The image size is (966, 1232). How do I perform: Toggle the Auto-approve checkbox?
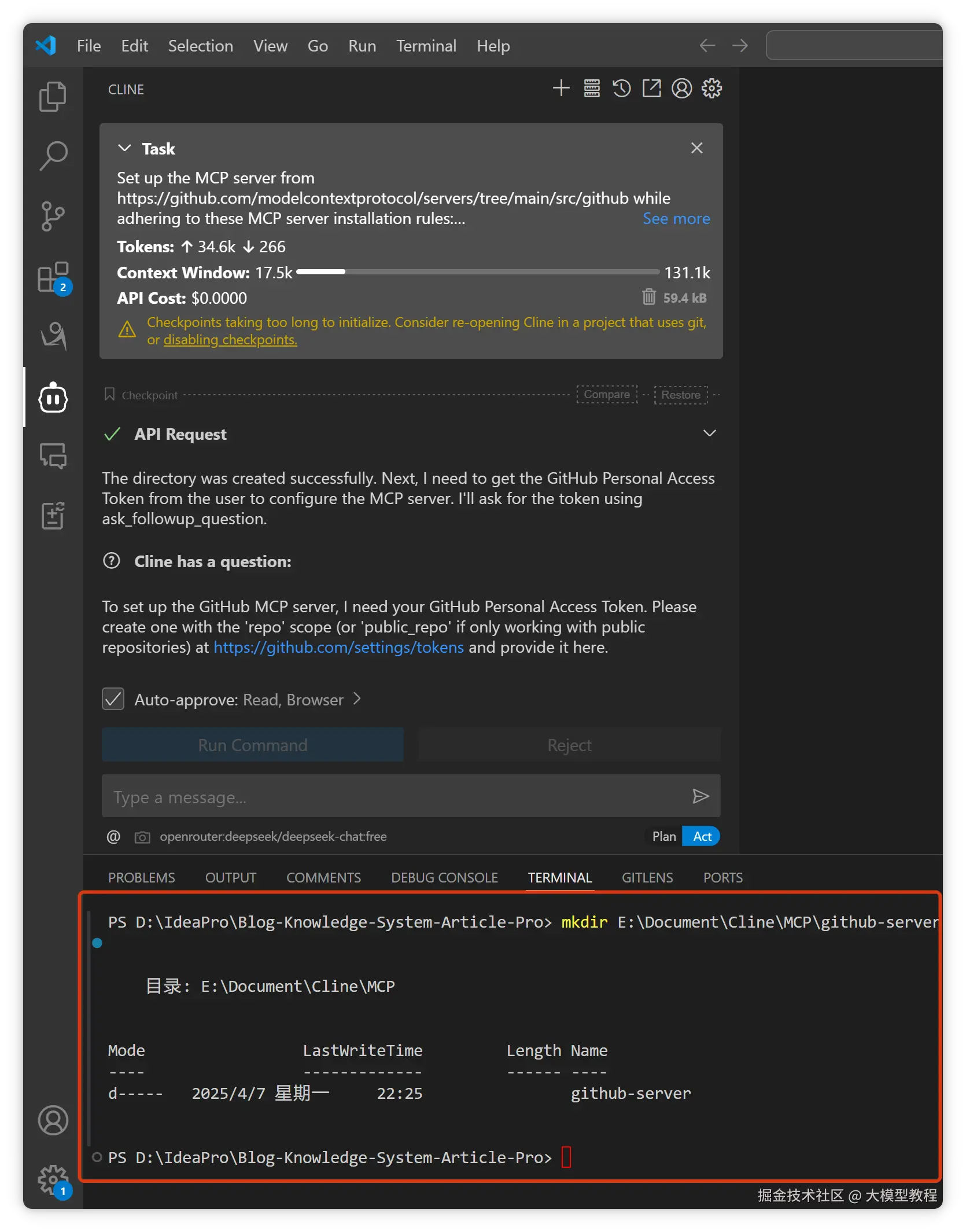pos(113,699)
